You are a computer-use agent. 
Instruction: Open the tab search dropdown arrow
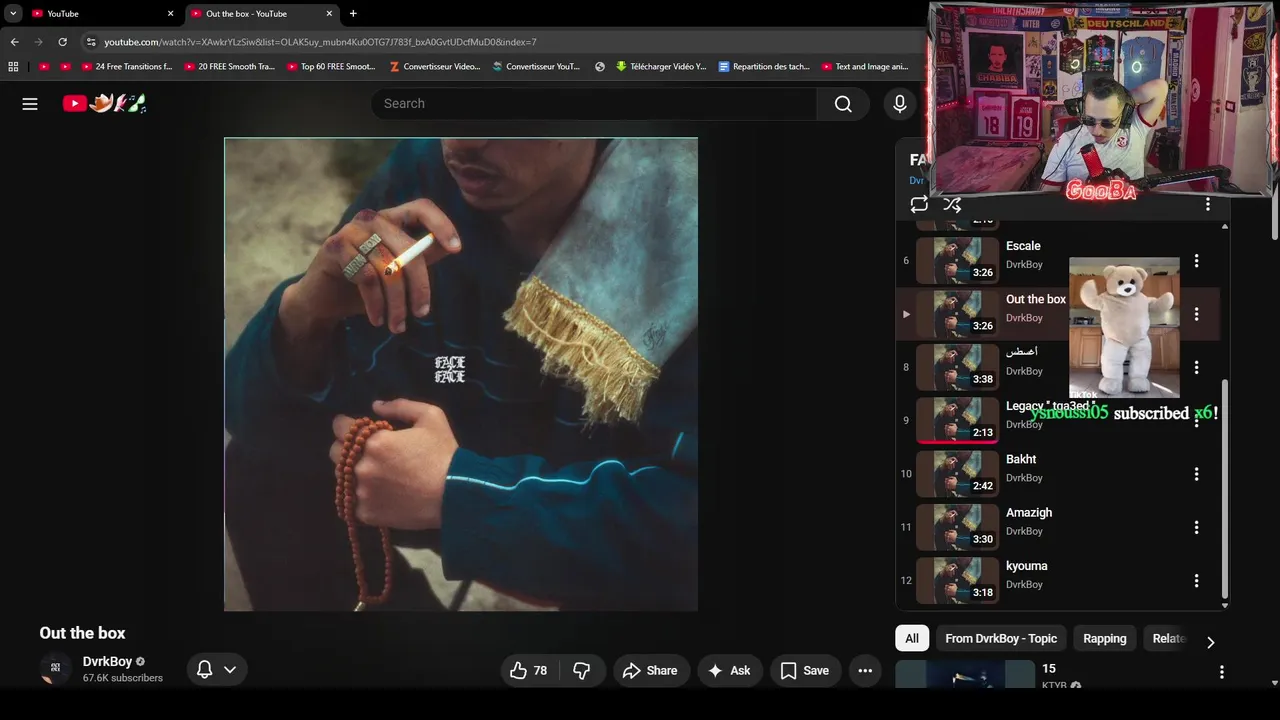pyautogui.click(x=13, y=14)
